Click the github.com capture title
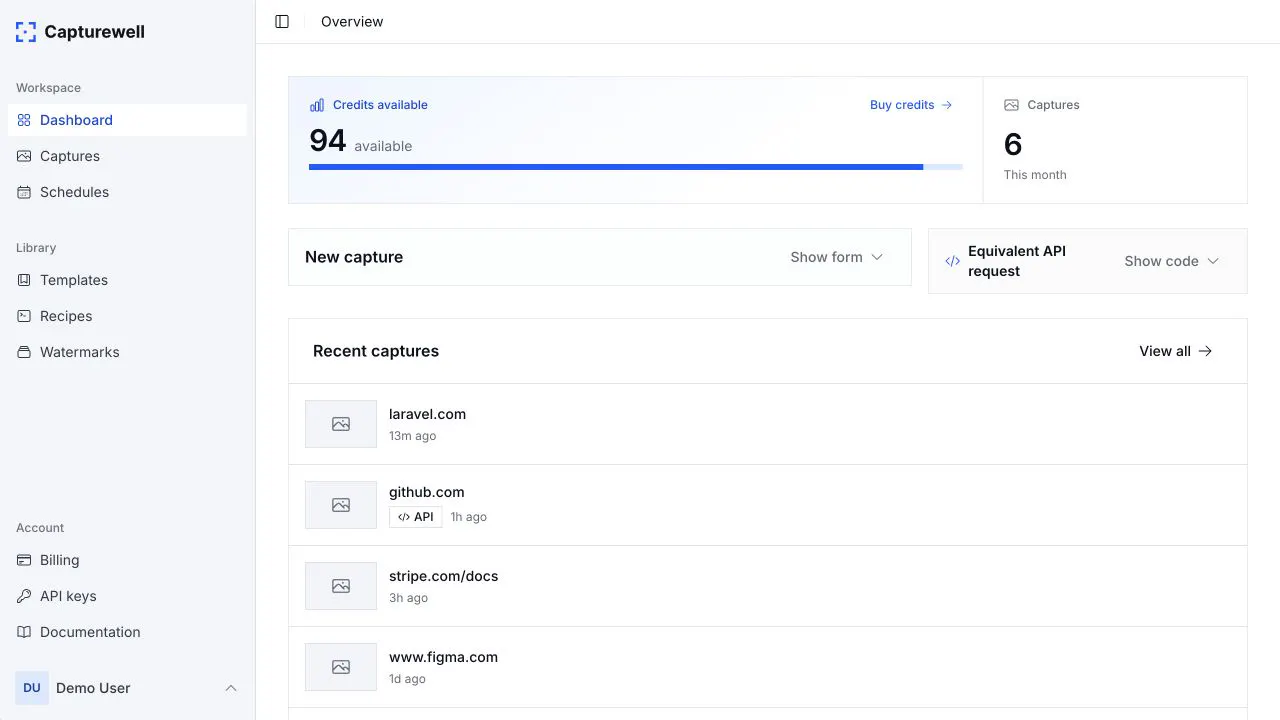 (x=427, y=492)
